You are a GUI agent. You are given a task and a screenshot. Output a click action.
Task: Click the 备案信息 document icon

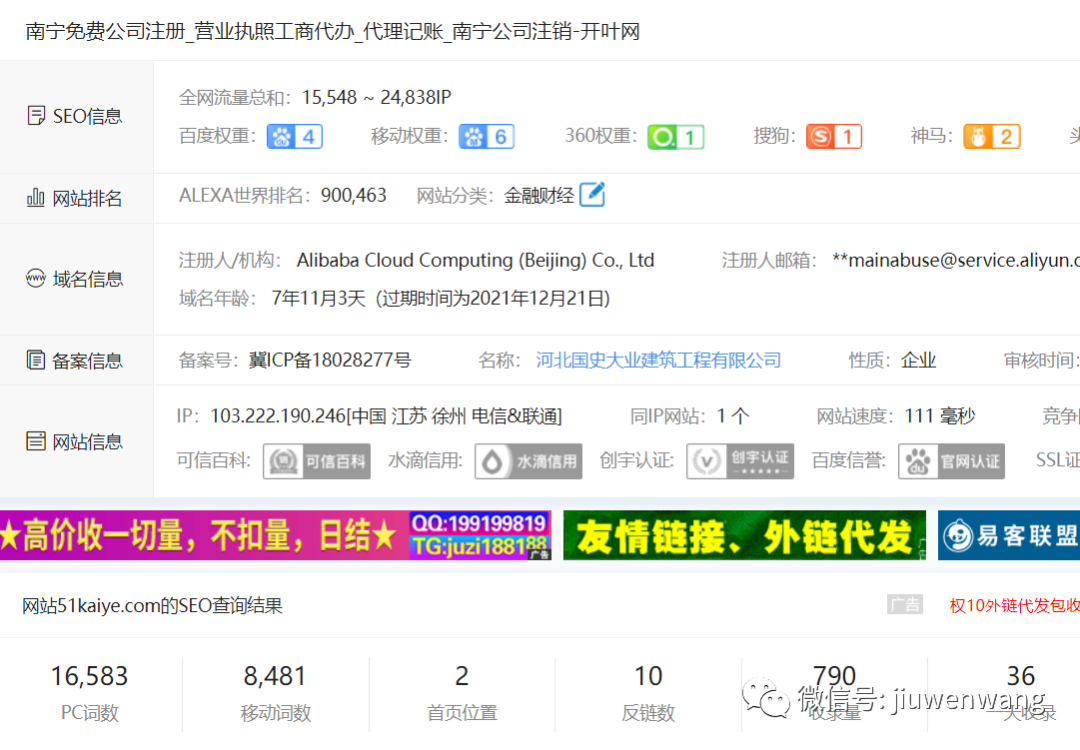point(36,360)
